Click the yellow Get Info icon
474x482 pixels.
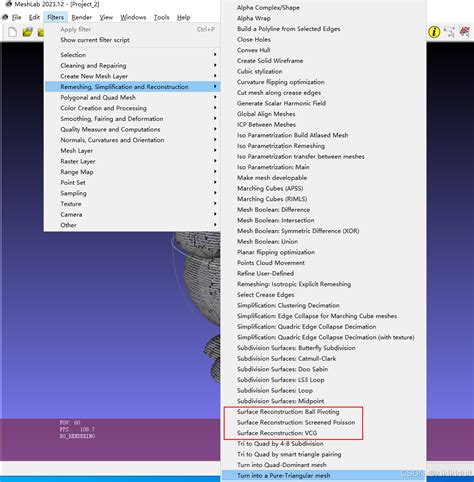[434, 32]
